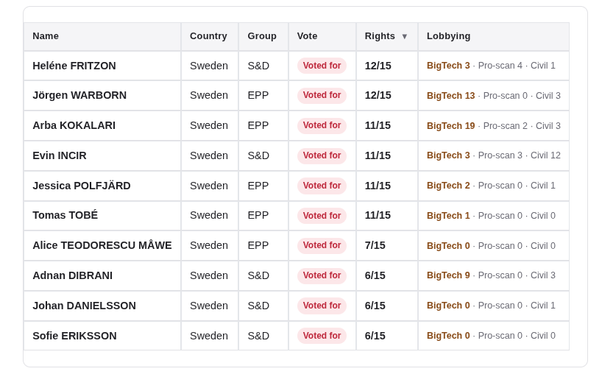602x383 pixels.
Task: Click Adnan DIBRANI's BigTech 9 lobbying label
Action: pyautogui.click(x=448, y=275)
